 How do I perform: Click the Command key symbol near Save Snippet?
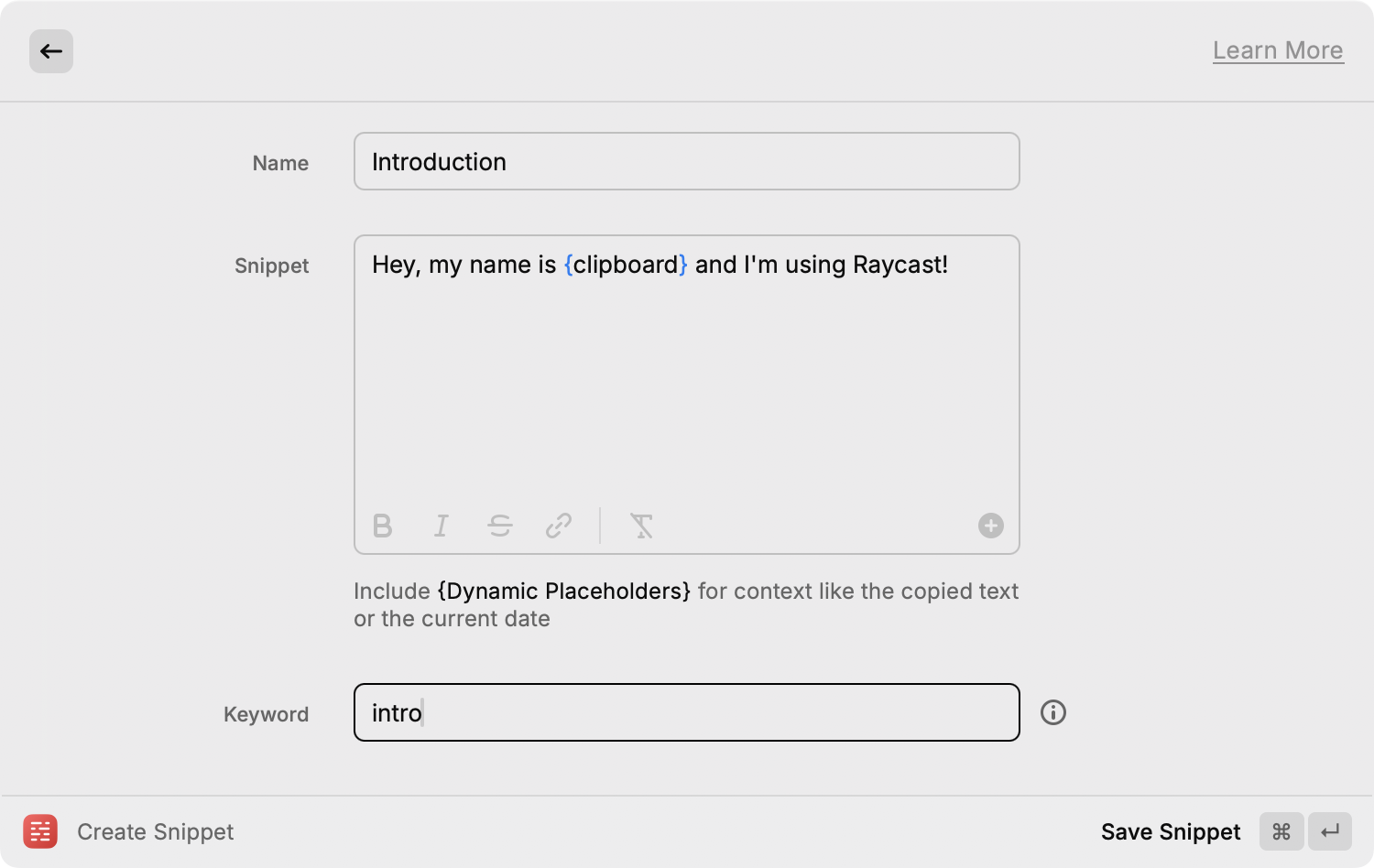click(x=1281, y=831)
